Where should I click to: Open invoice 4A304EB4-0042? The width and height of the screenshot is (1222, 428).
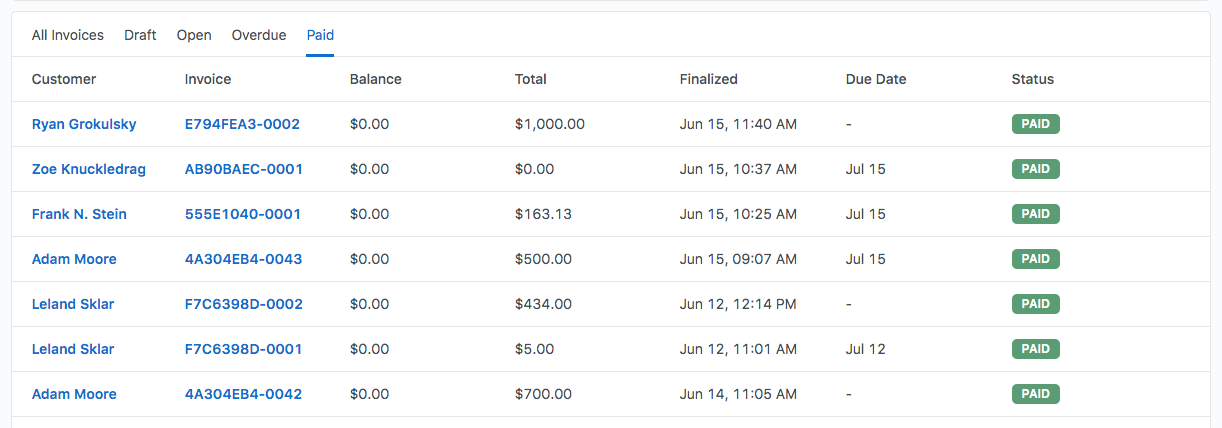click(243, 394)
